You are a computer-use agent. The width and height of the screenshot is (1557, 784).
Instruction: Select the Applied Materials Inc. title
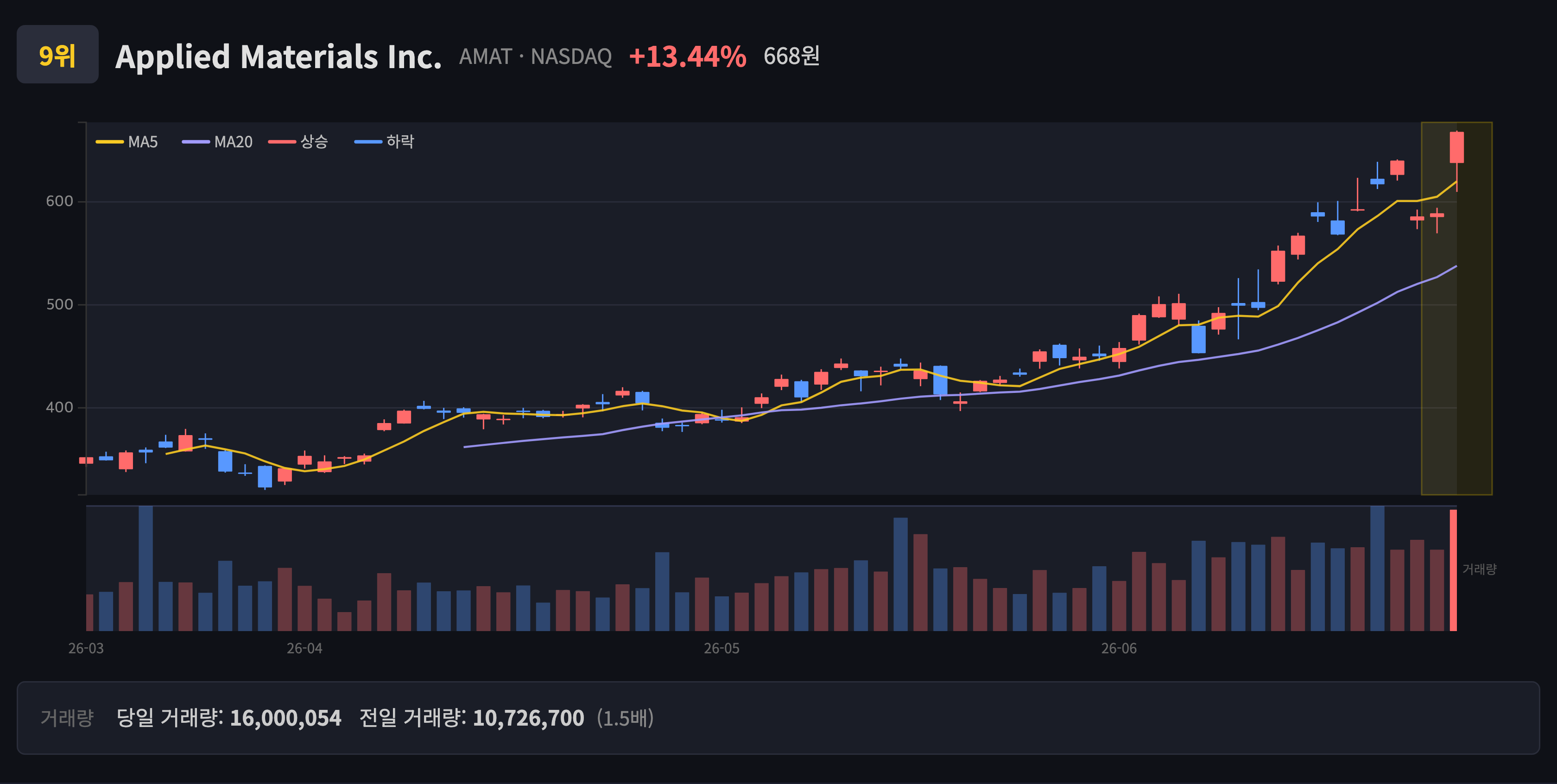pyautogui.click(x=278, y=56)
